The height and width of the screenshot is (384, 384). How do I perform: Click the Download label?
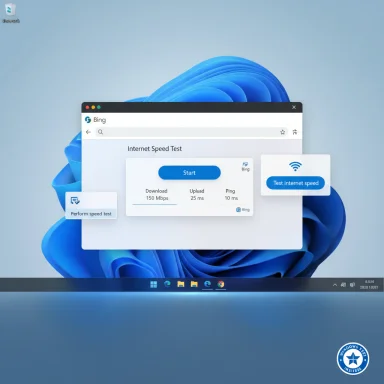[156, 191]
